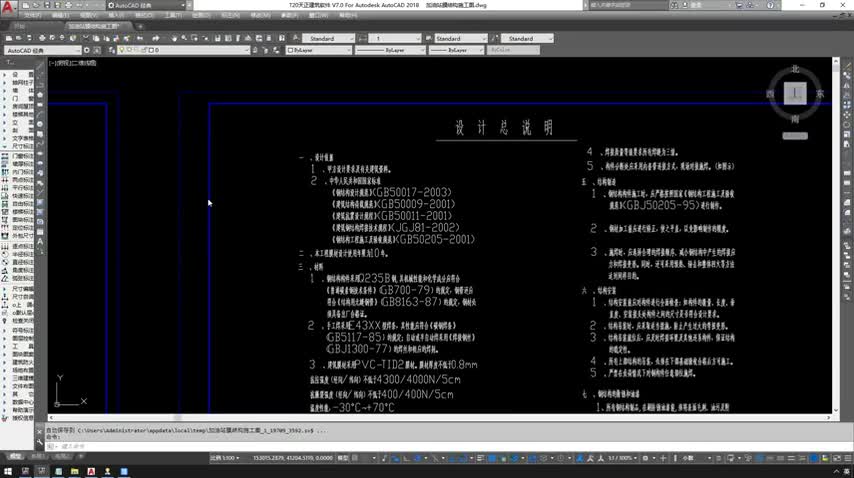Screen dimensions: 854x478
Task: Open the AutoCAD 经典 workspace dropdown in title bar
Action: [x=148, y=5]
